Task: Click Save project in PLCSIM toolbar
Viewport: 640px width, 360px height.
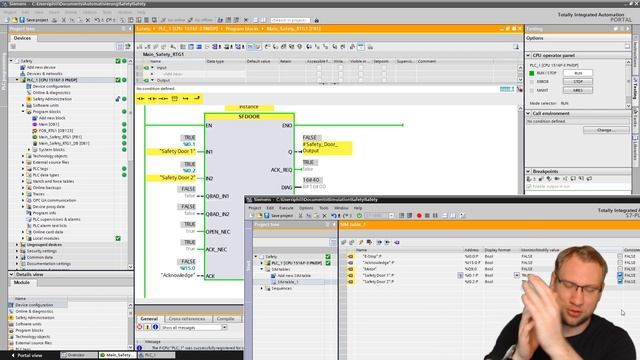Action: click(279, 216)
